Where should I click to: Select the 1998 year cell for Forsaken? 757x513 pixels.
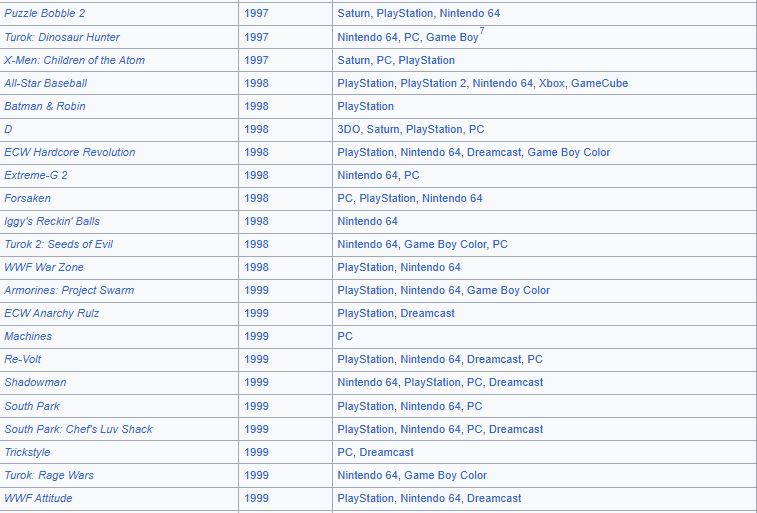[285, 198]
